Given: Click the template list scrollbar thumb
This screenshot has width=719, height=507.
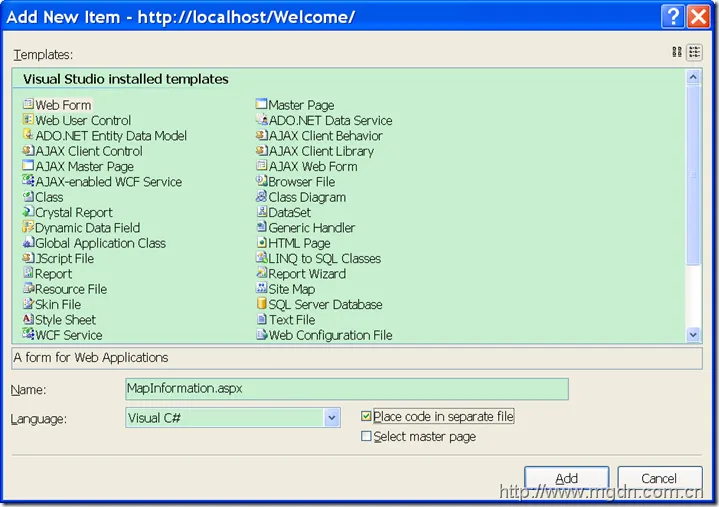Looking at the screenshot, I should tap(693, 175).
